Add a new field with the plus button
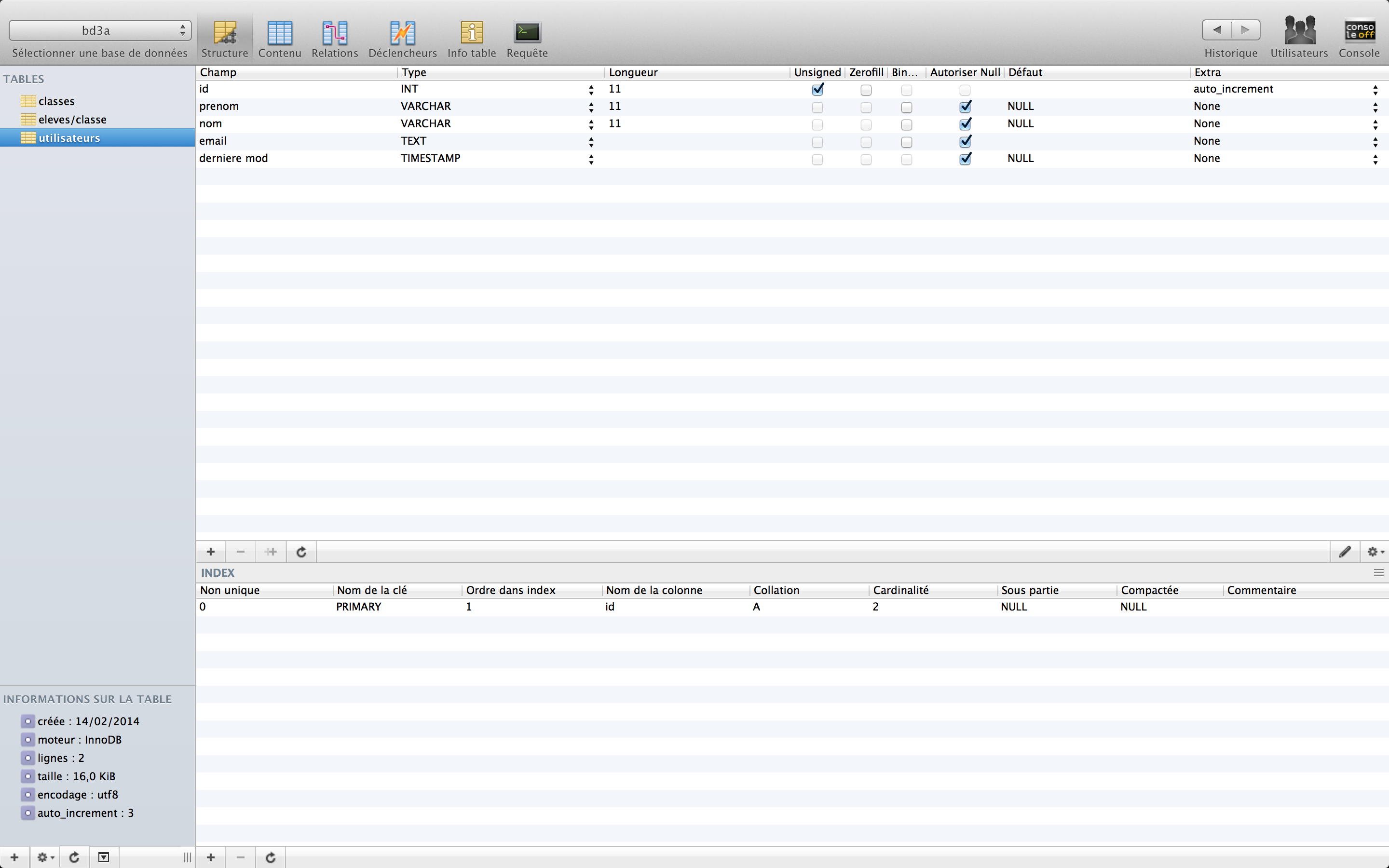The height and width of the screenshot is (868, 1389). (211, 552)
